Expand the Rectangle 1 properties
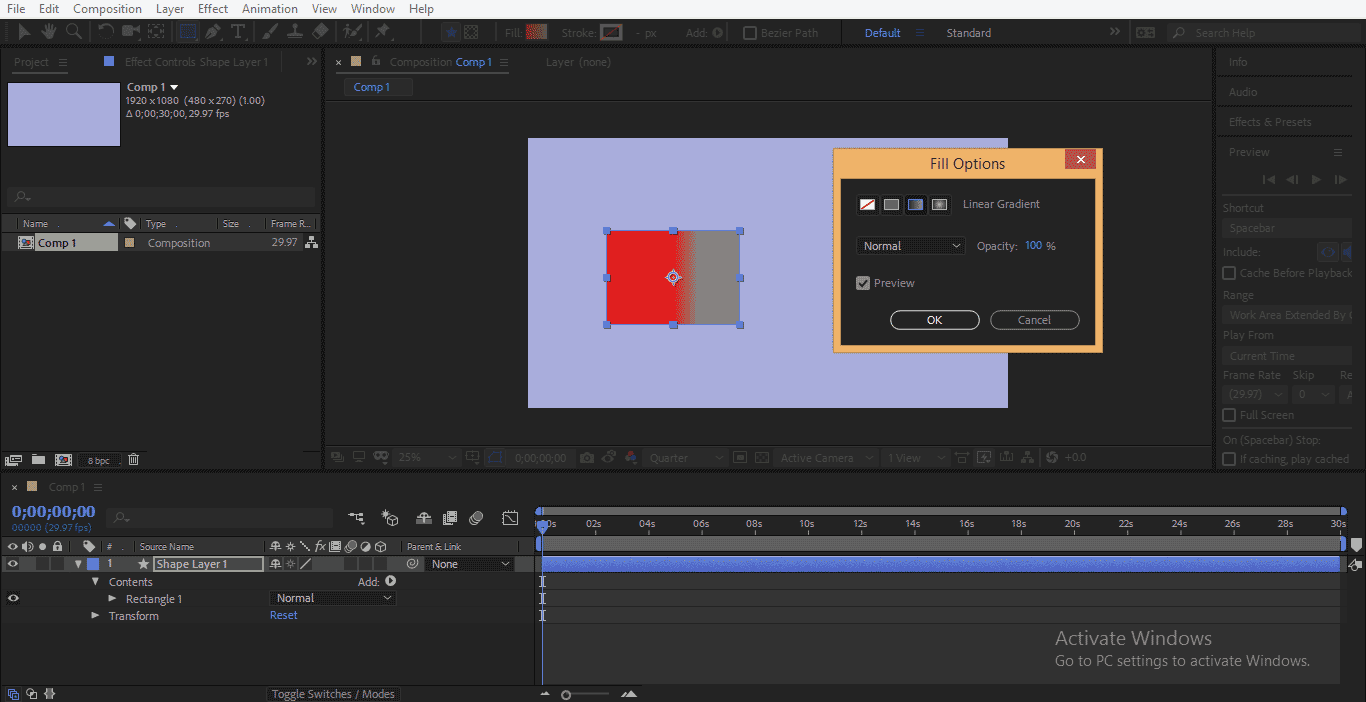This screenshot has height=702, width=1366. pos(113,598)
